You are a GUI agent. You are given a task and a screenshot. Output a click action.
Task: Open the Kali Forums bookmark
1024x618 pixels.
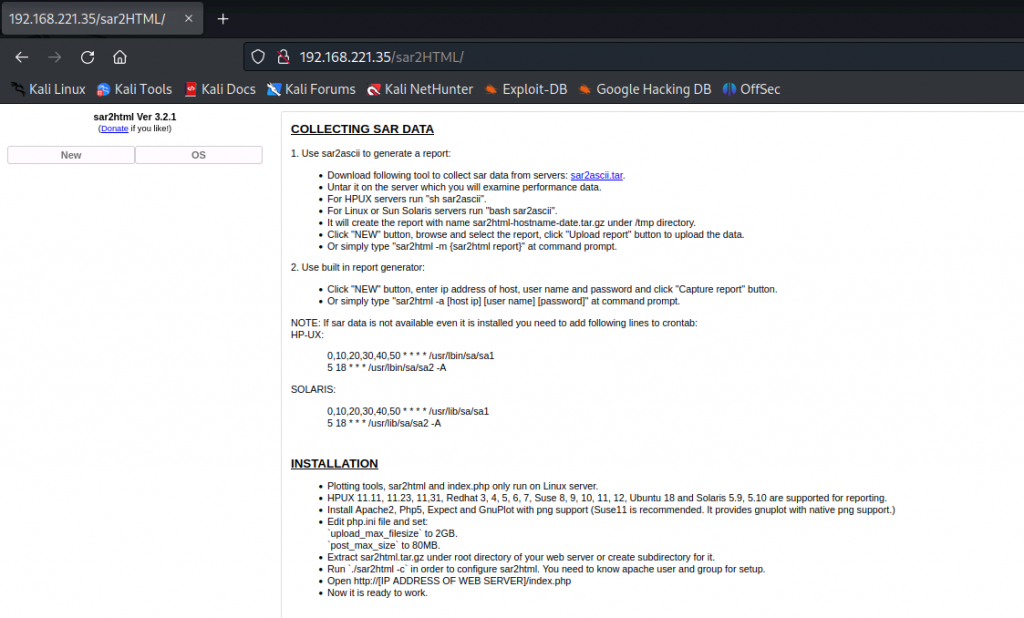click(x=312, y=89)
